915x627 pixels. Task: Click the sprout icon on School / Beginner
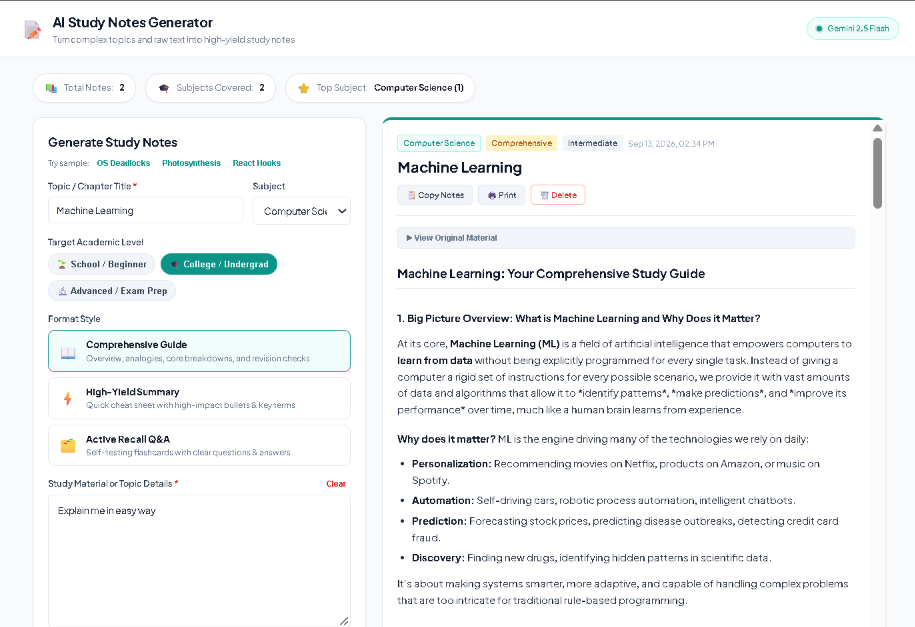[x=62, y=264]
